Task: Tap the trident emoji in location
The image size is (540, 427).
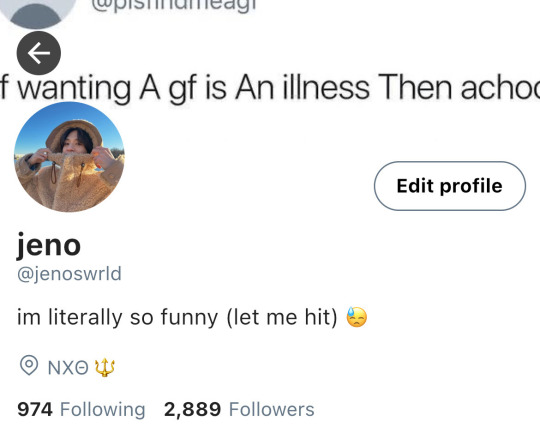Action: point(105,367)
